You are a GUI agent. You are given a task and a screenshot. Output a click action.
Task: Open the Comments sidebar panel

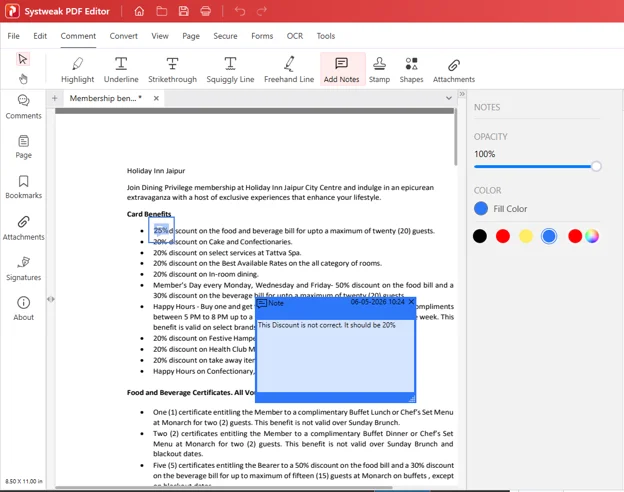(x=23, y=107)
